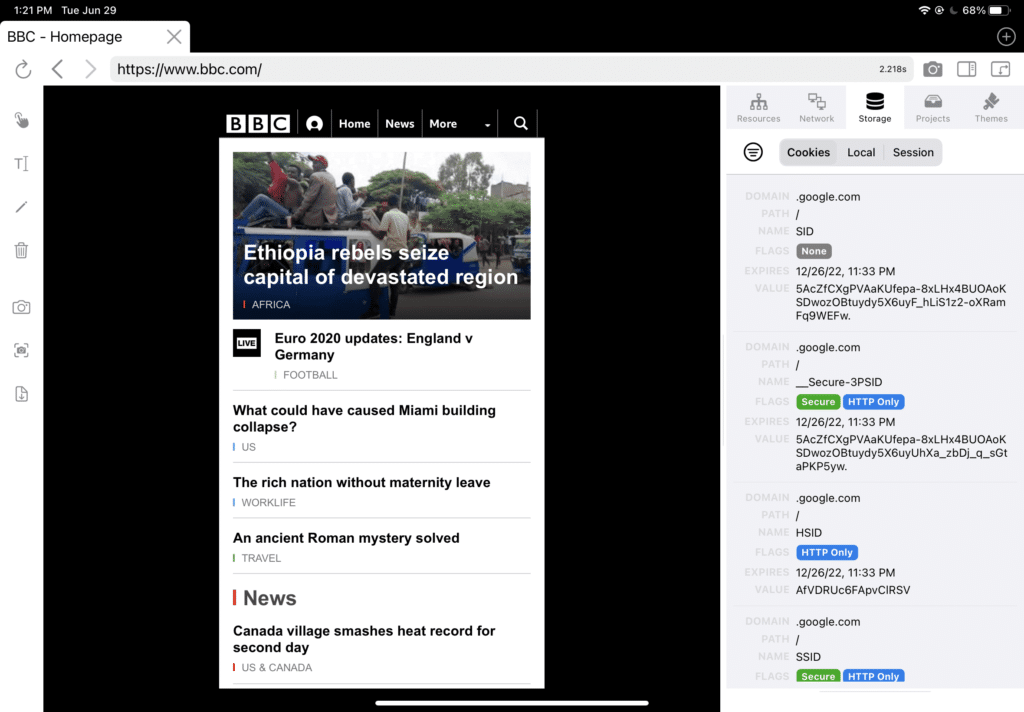Select the Local storage segment
Image resolution: width=1024 pixels, height=712 pixels.
[x=861, y=152]
